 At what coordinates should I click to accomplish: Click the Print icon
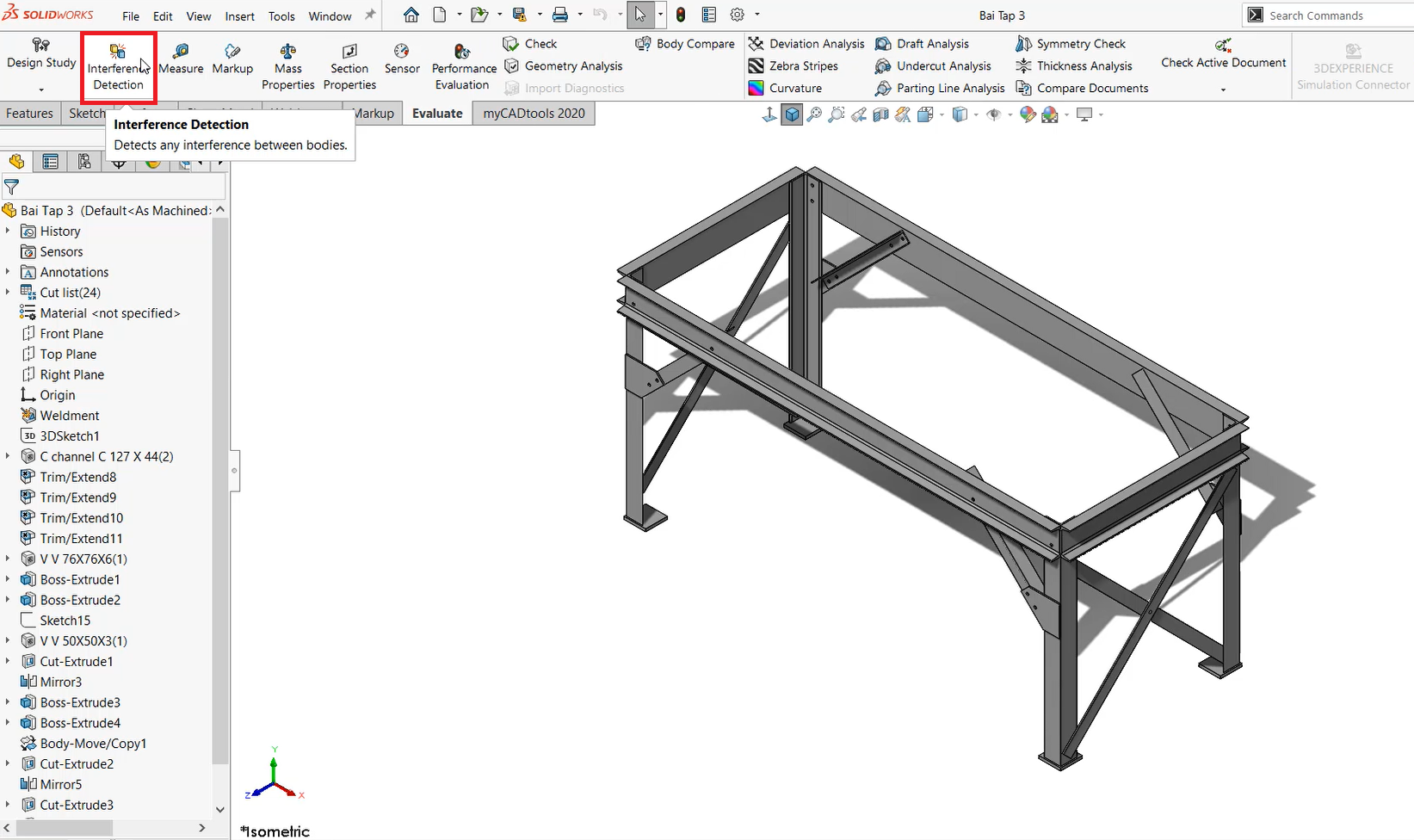560,15
